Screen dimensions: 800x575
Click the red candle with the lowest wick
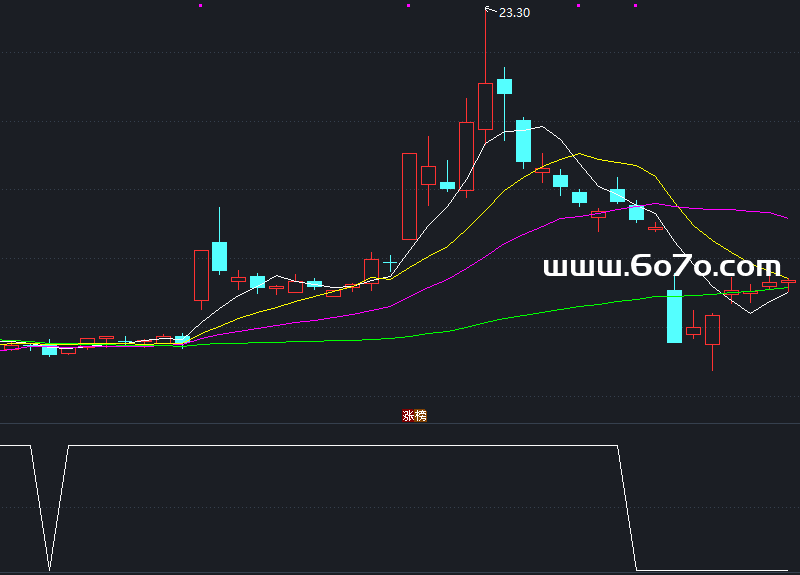(x=712, y=330)
